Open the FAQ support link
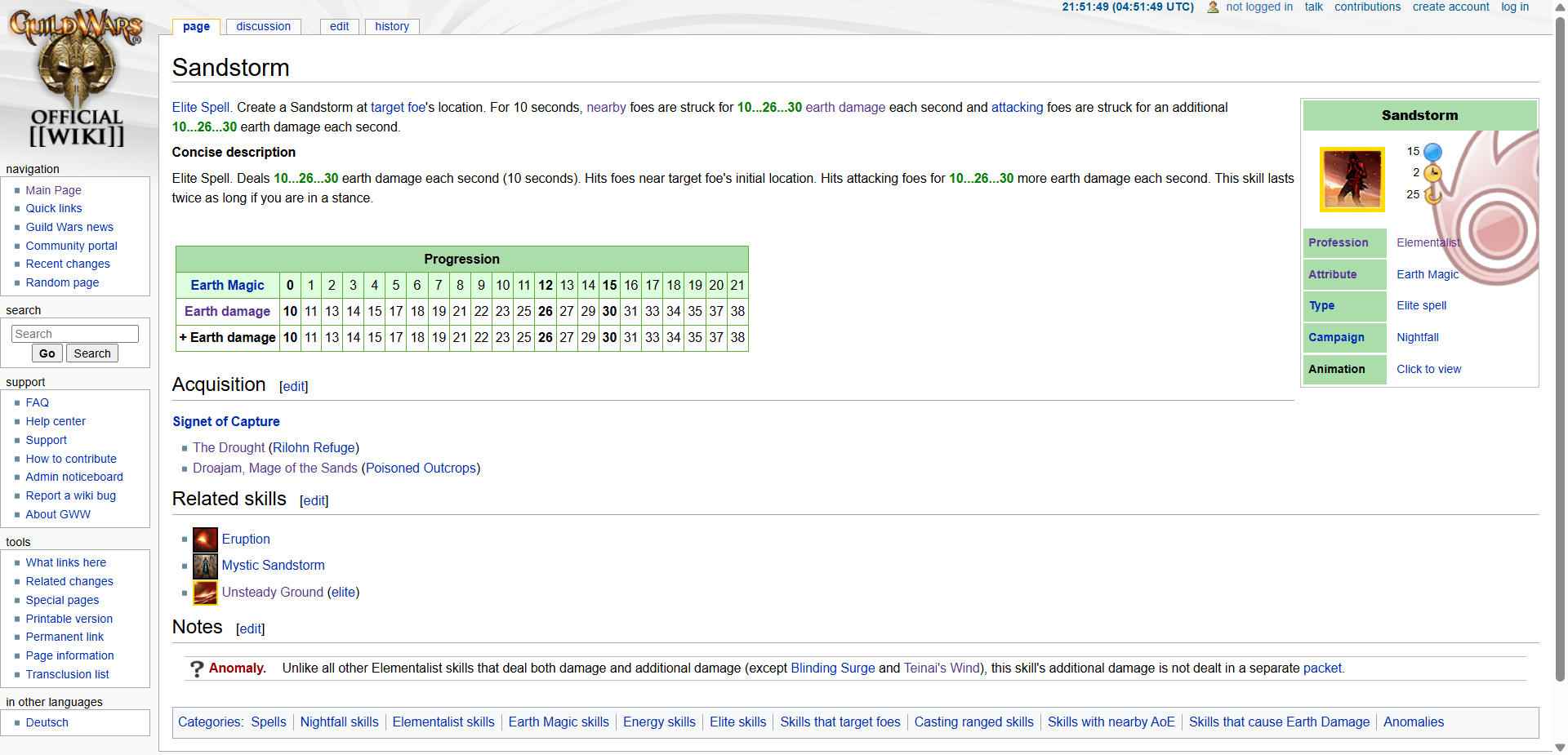This screenshot has width=1568, height=755. [38, 402]
